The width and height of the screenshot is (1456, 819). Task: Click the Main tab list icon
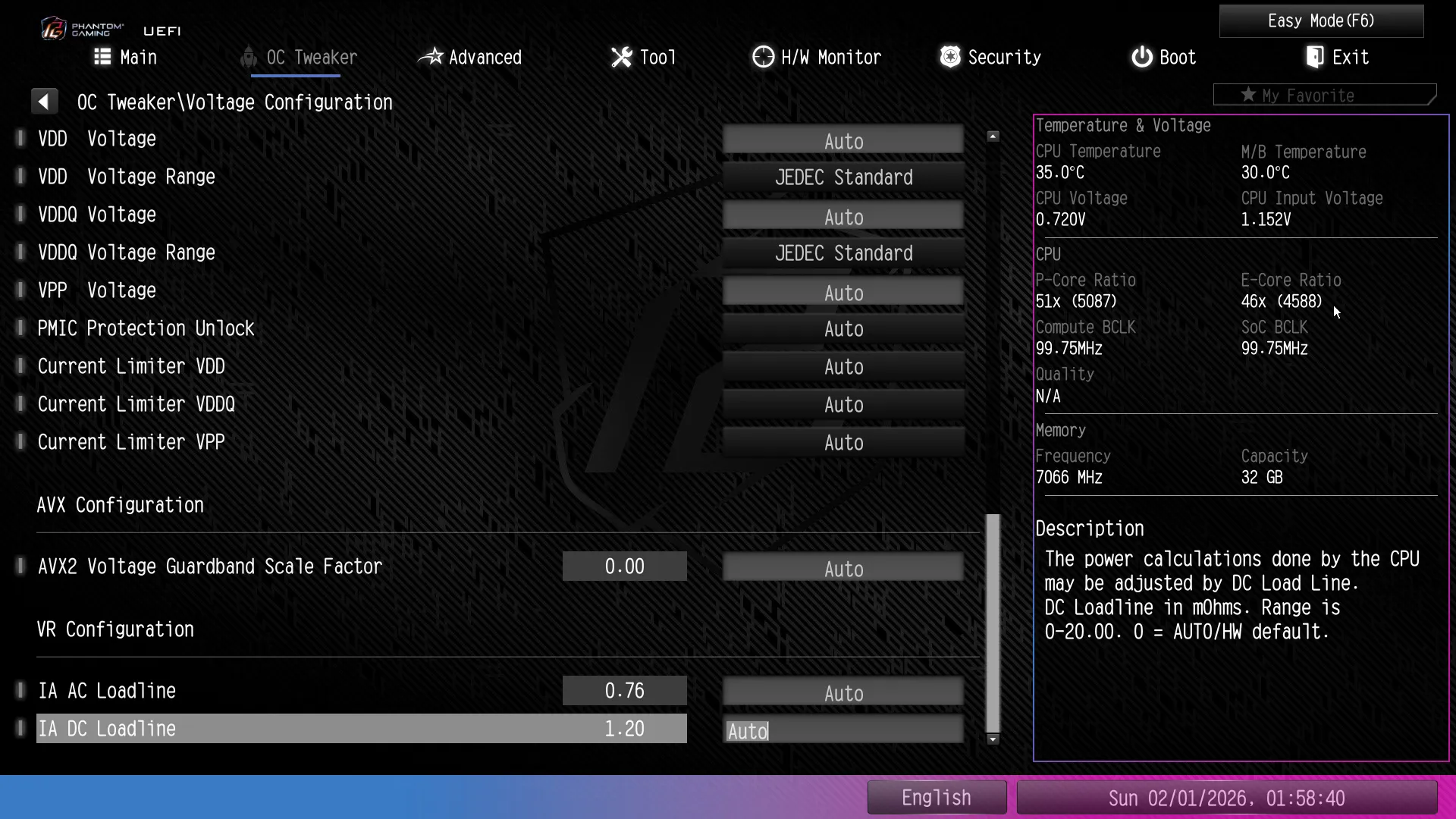(x=102, y=57)
